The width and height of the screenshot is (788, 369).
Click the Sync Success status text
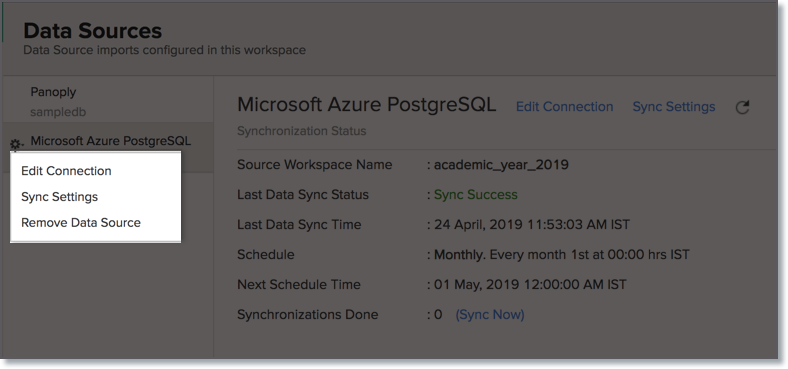coord(475,195)
